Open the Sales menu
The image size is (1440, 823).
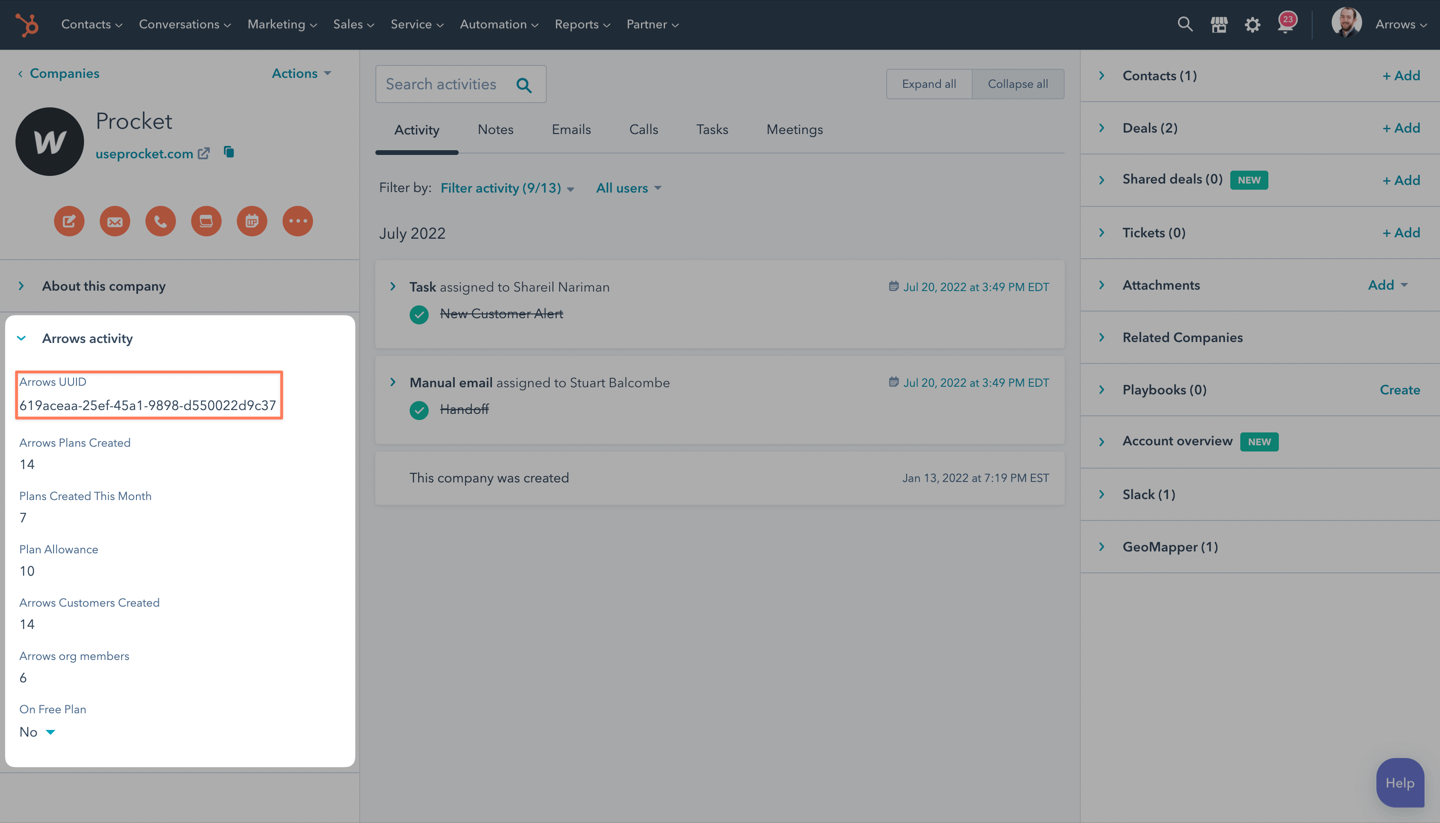tap(354, 24)
